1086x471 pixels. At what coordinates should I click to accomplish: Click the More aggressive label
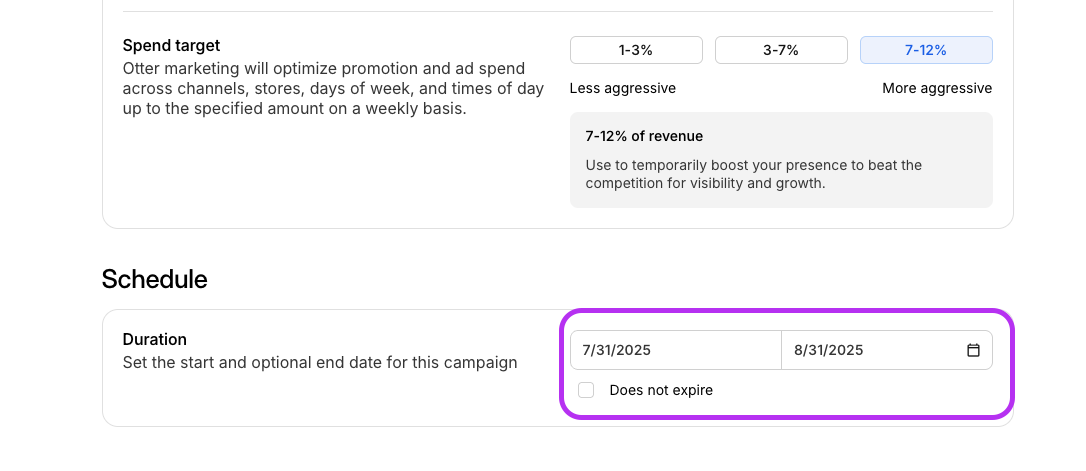[937, 88]
